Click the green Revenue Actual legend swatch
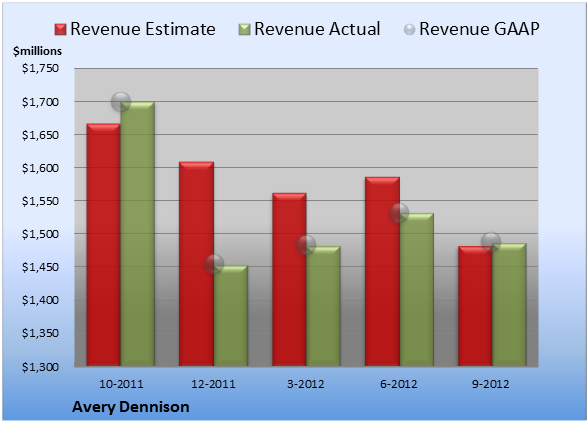This screenshot has width=588, height=422. coord(244,30)
